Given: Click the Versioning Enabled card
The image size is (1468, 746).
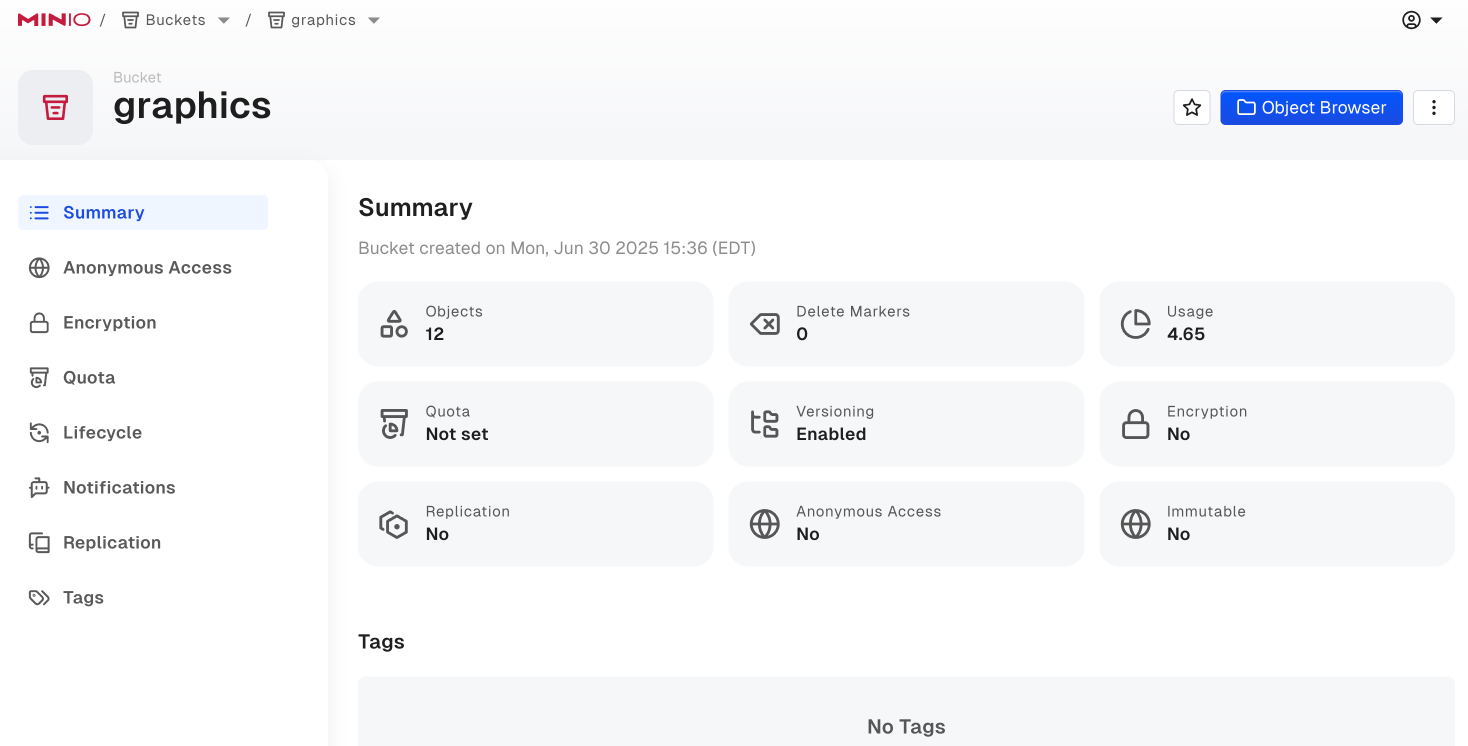Looking at the screenshot, I should 905,423.
